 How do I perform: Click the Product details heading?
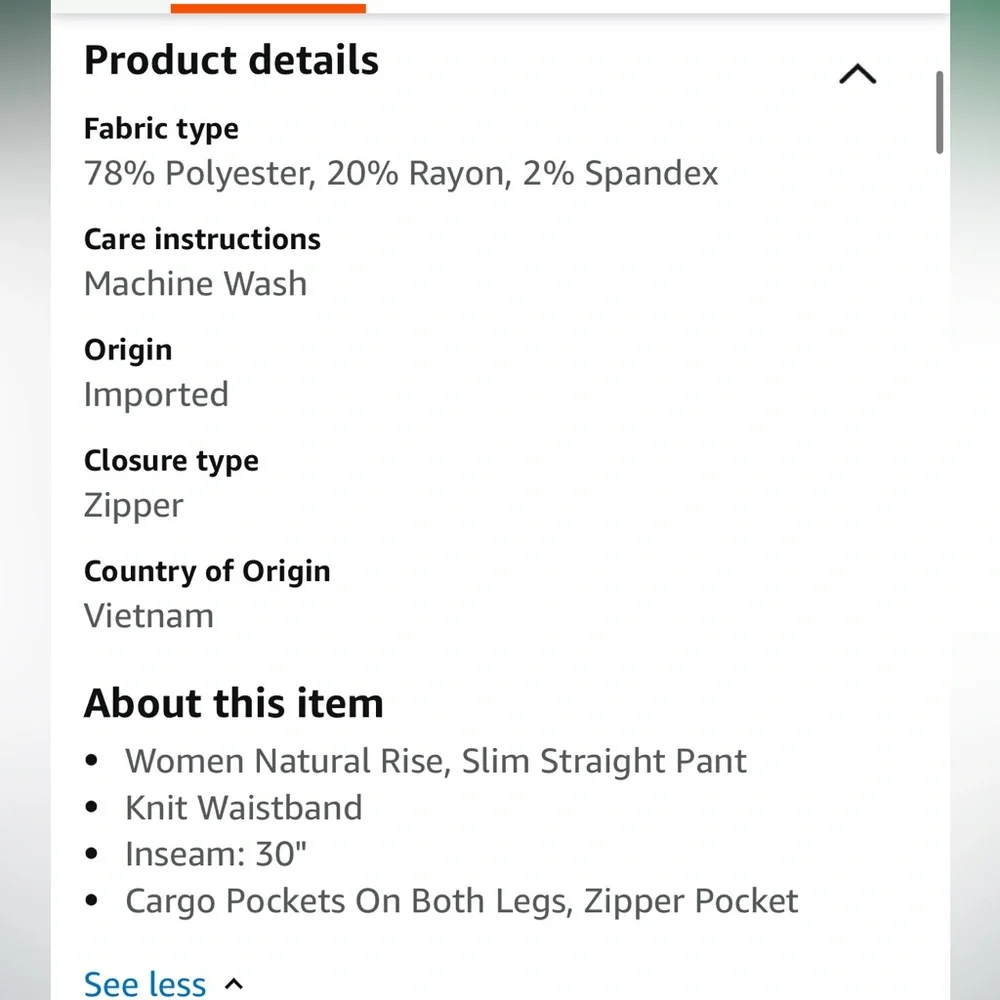(231, 60)
